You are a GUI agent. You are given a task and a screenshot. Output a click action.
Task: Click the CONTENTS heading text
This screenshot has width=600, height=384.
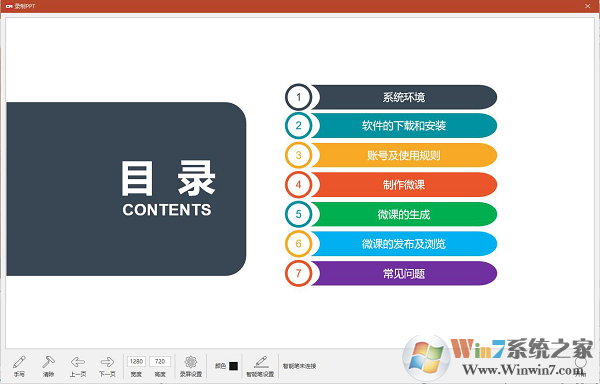click(x=167, y=210)
